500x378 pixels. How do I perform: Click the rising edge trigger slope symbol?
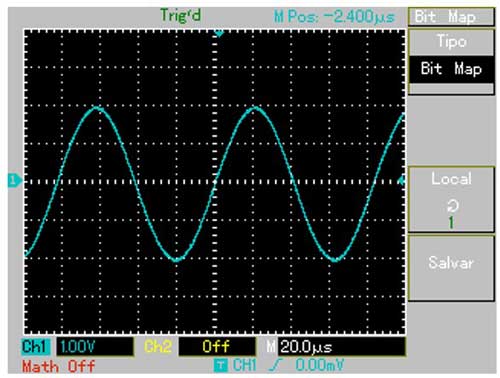(274, 366)
